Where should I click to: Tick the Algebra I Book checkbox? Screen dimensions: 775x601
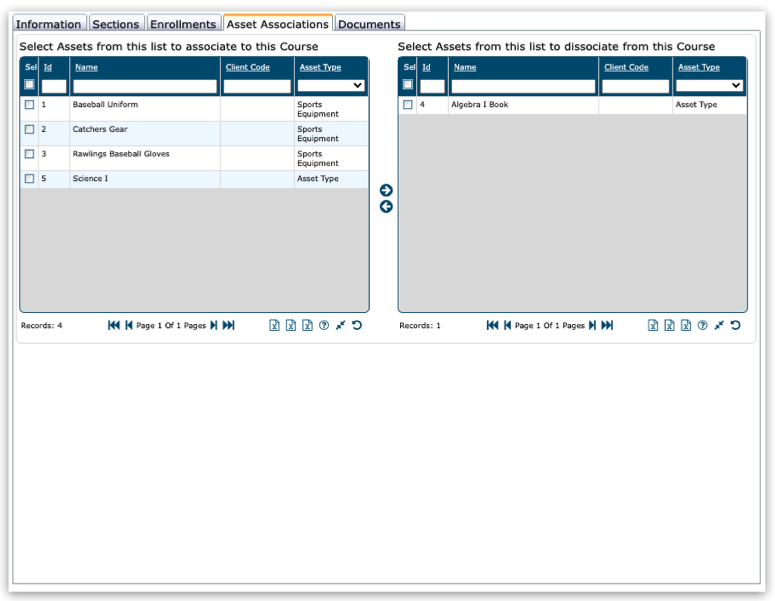[x=408, y=105]
